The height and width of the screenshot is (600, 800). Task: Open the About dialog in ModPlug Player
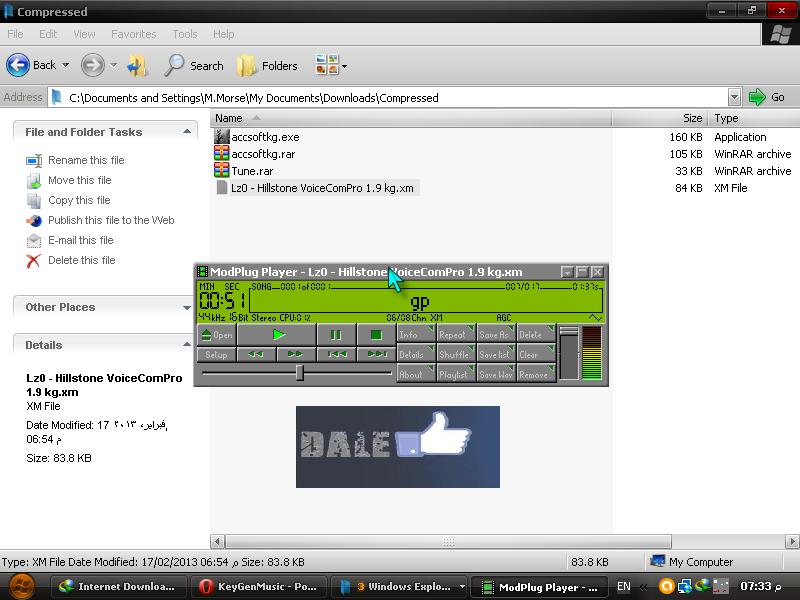click(x=416, y=373)
